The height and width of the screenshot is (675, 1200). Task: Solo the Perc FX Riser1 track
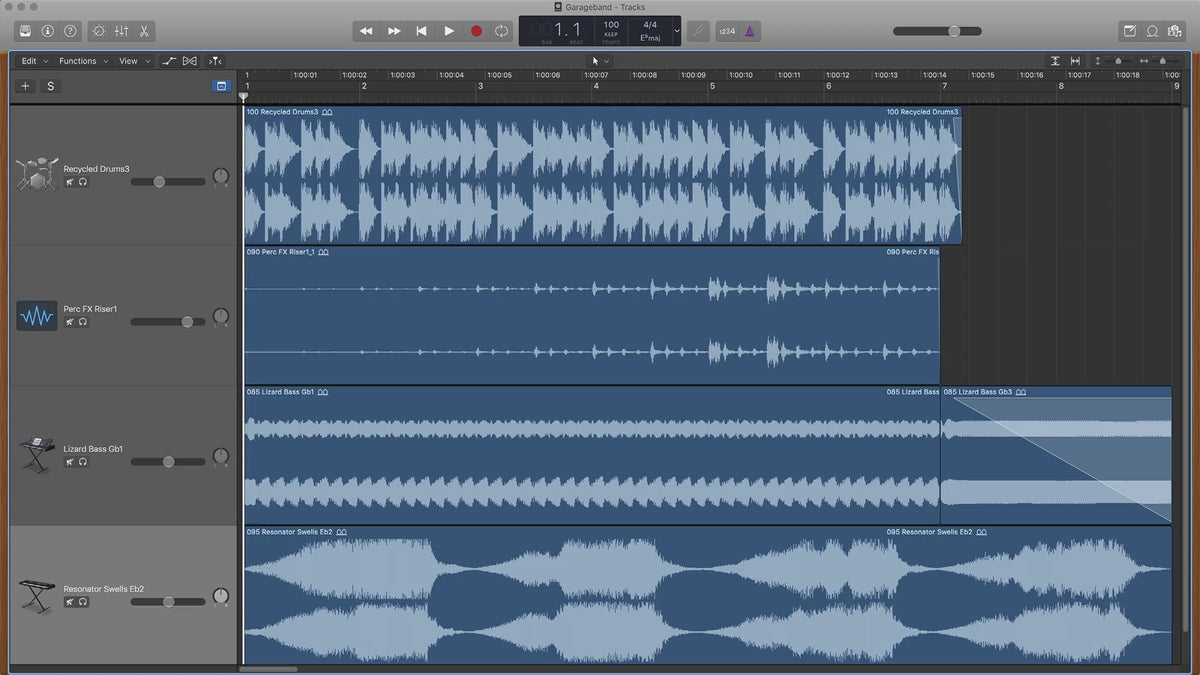83,322
